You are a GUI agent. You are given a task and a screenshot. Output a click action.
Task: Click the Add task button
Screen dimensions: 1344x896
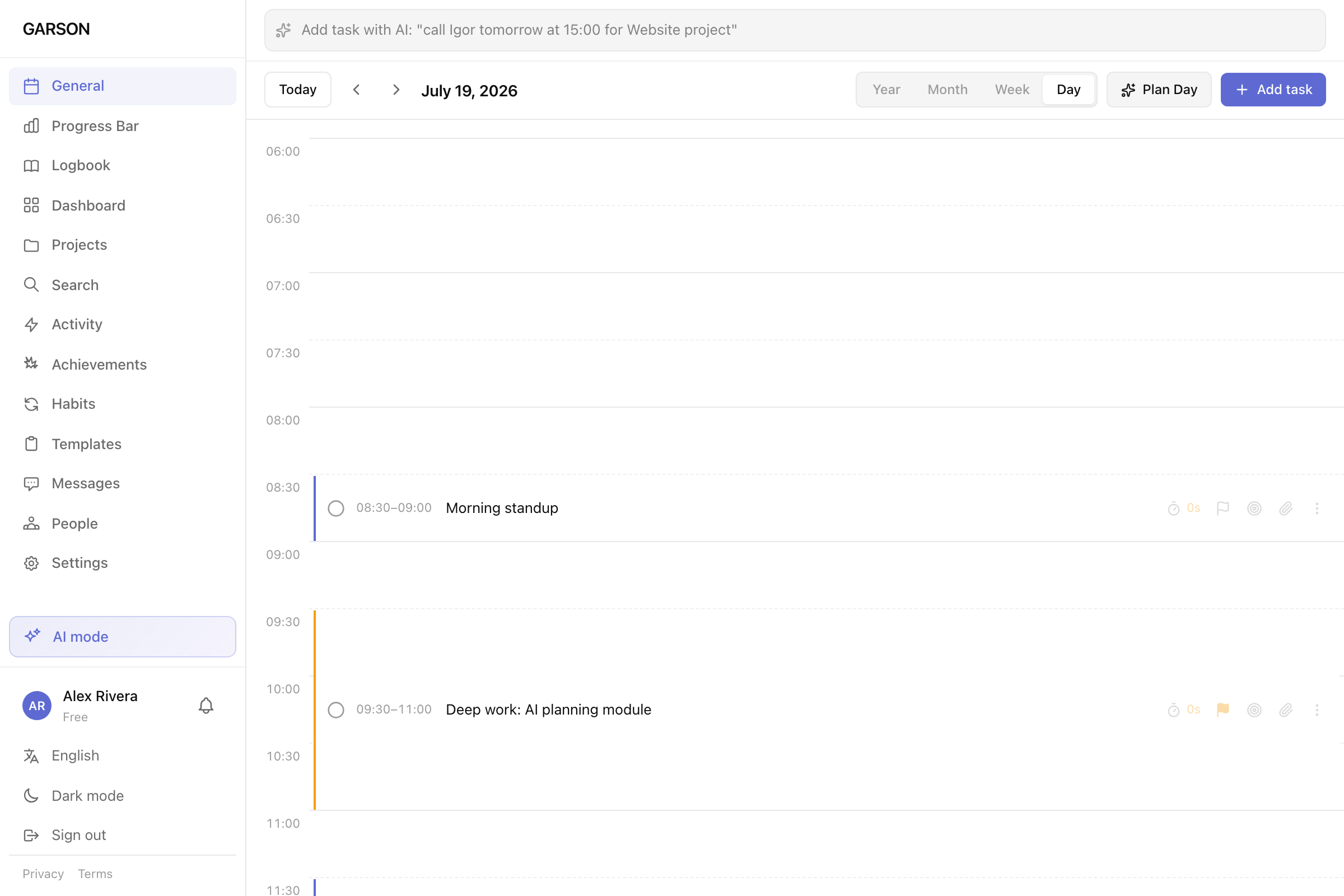(1273, 90)
